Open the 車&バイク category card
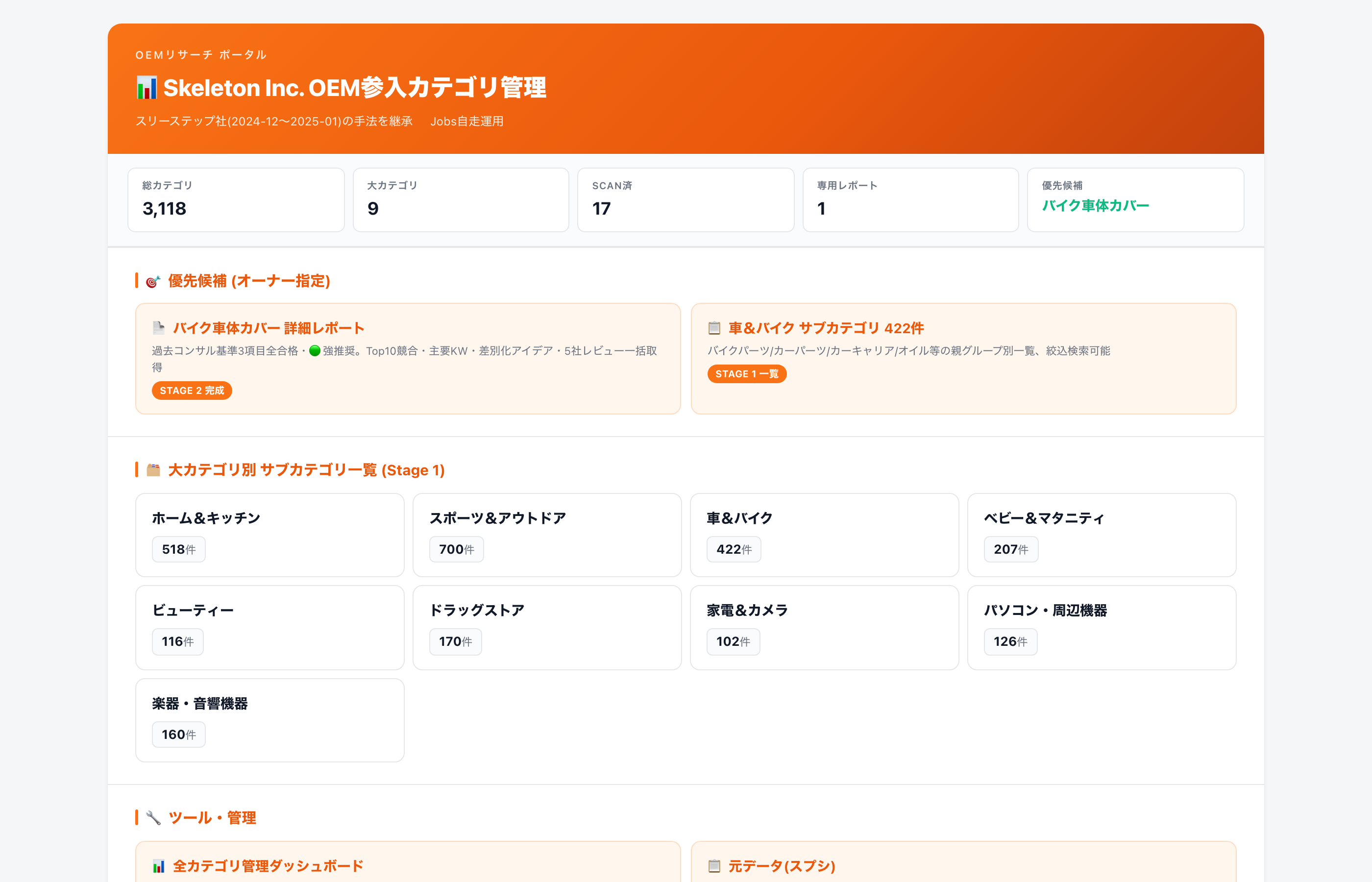The width and height of the screenshot is (1372, 882). (824, 535)
